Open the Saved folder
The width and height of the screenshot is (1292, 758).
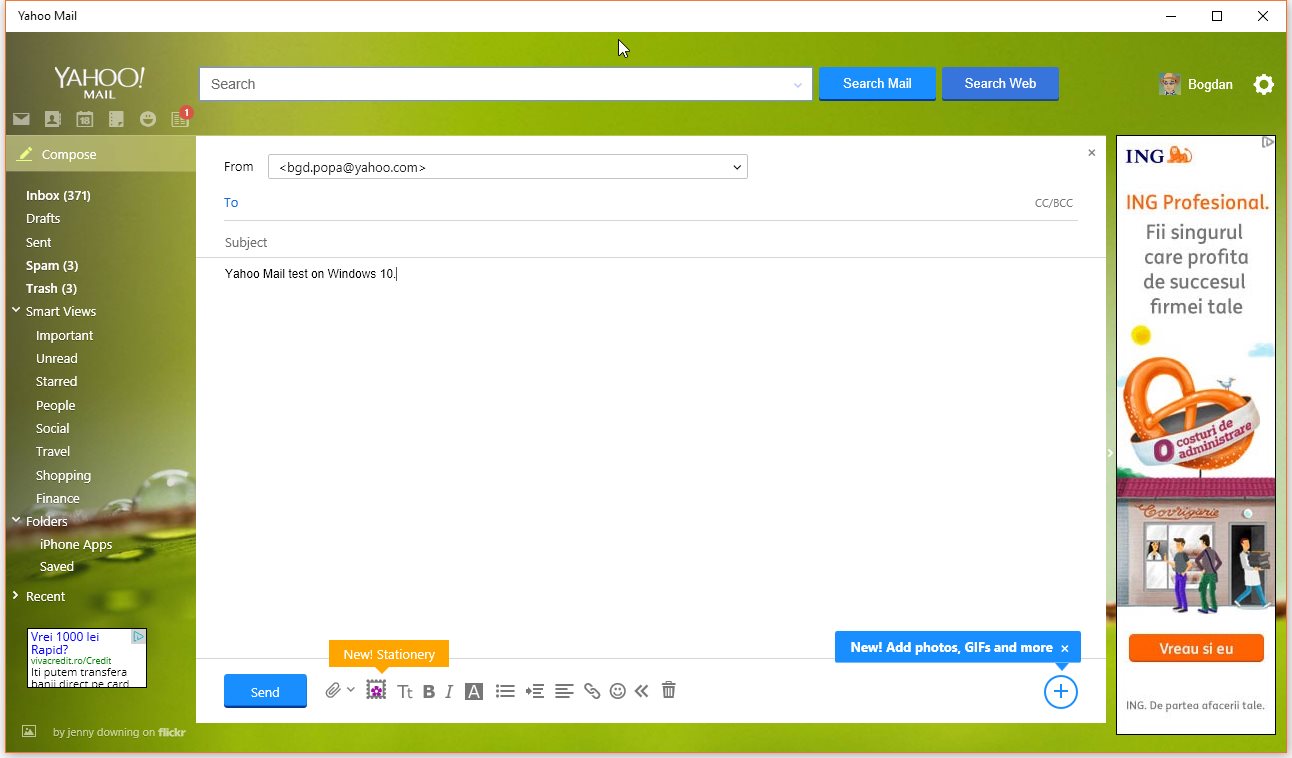[x=57, y=566]
